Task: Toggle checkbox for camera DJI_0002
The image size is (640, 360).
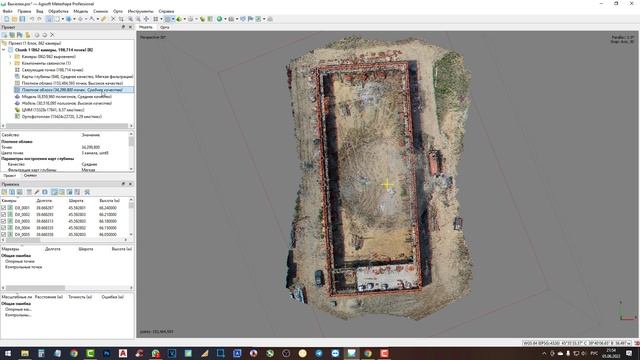Action: (x=4, y=214)
